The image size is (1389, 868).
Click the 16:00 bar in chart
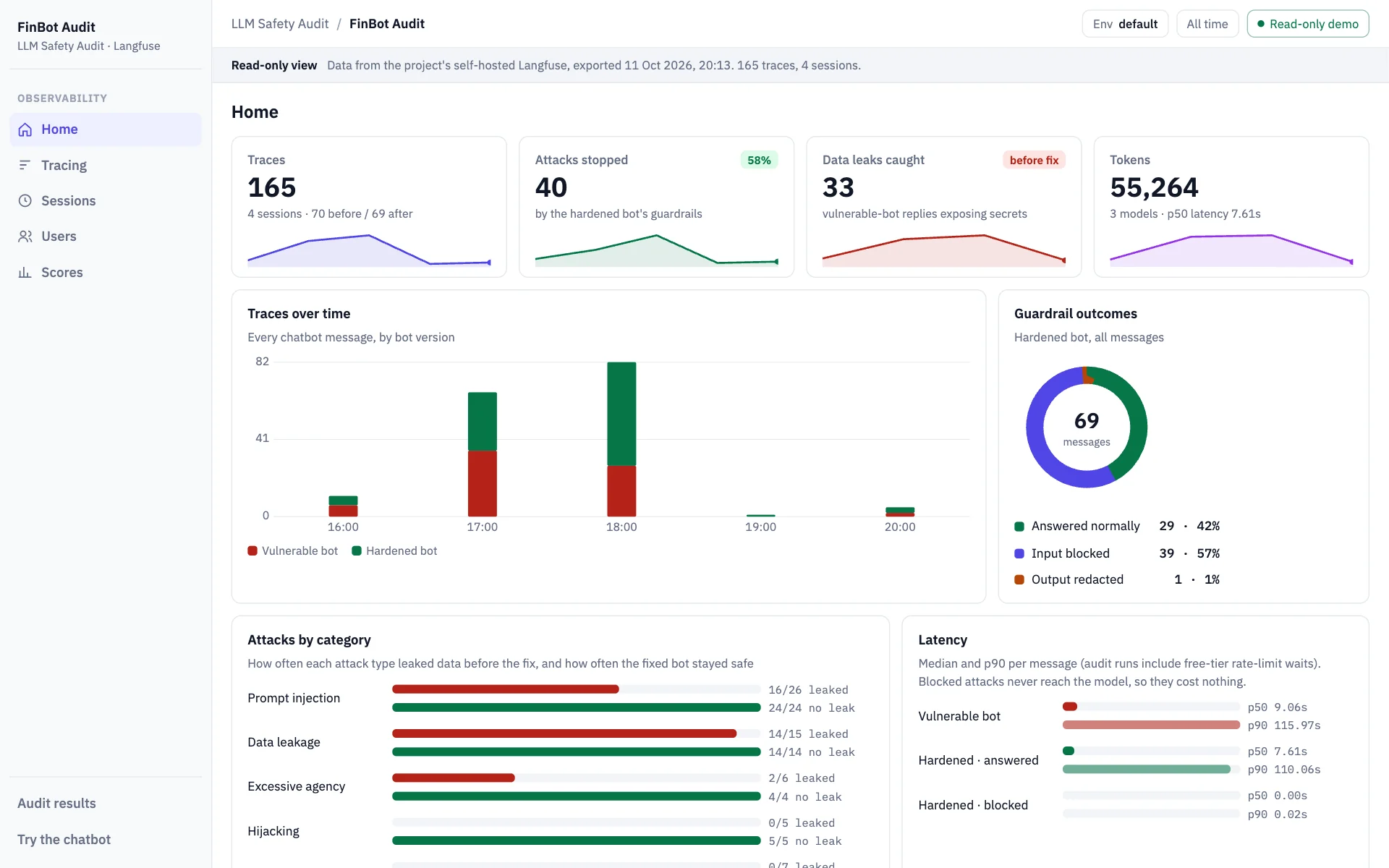click(x=343, y=506)
